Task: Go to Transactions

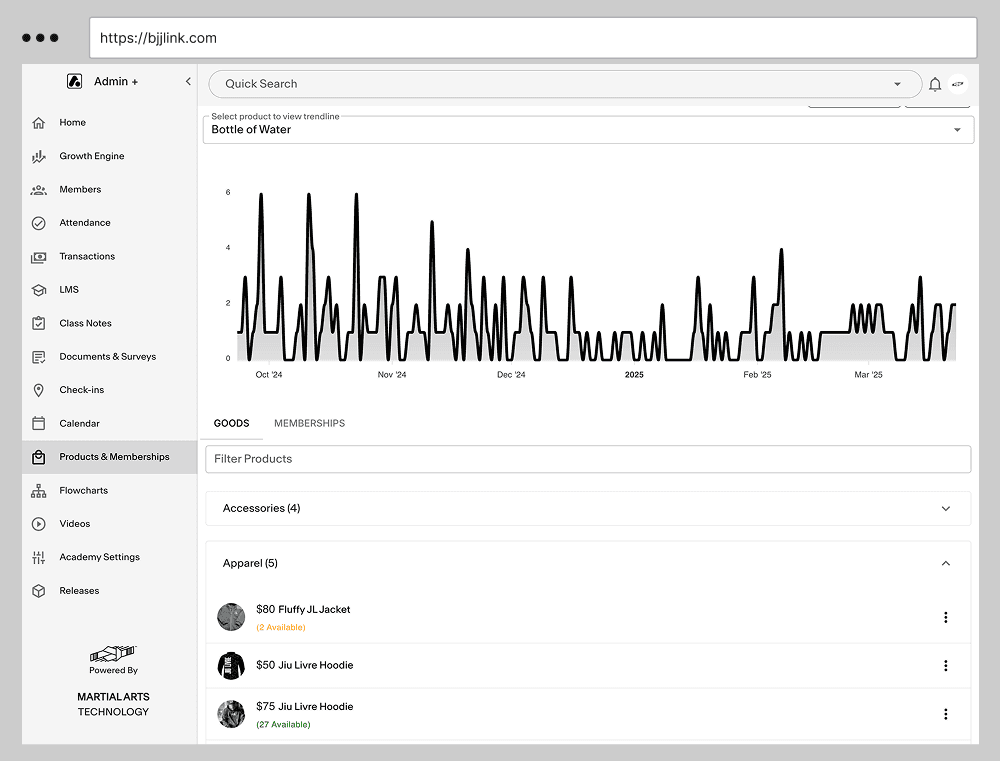Action: [x=88, y=256]
